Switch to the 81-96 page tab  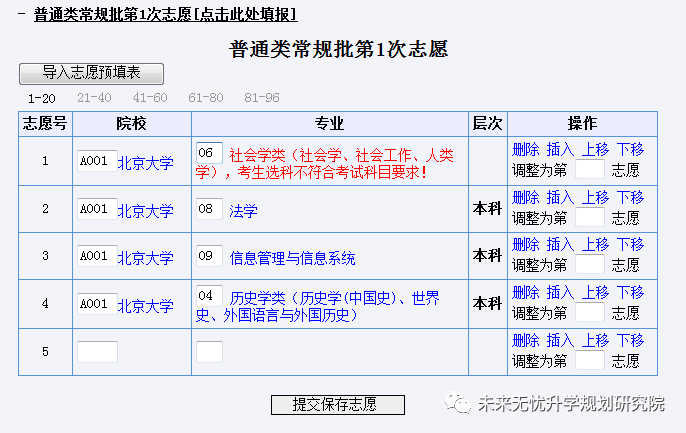click(x=262, y=98)
